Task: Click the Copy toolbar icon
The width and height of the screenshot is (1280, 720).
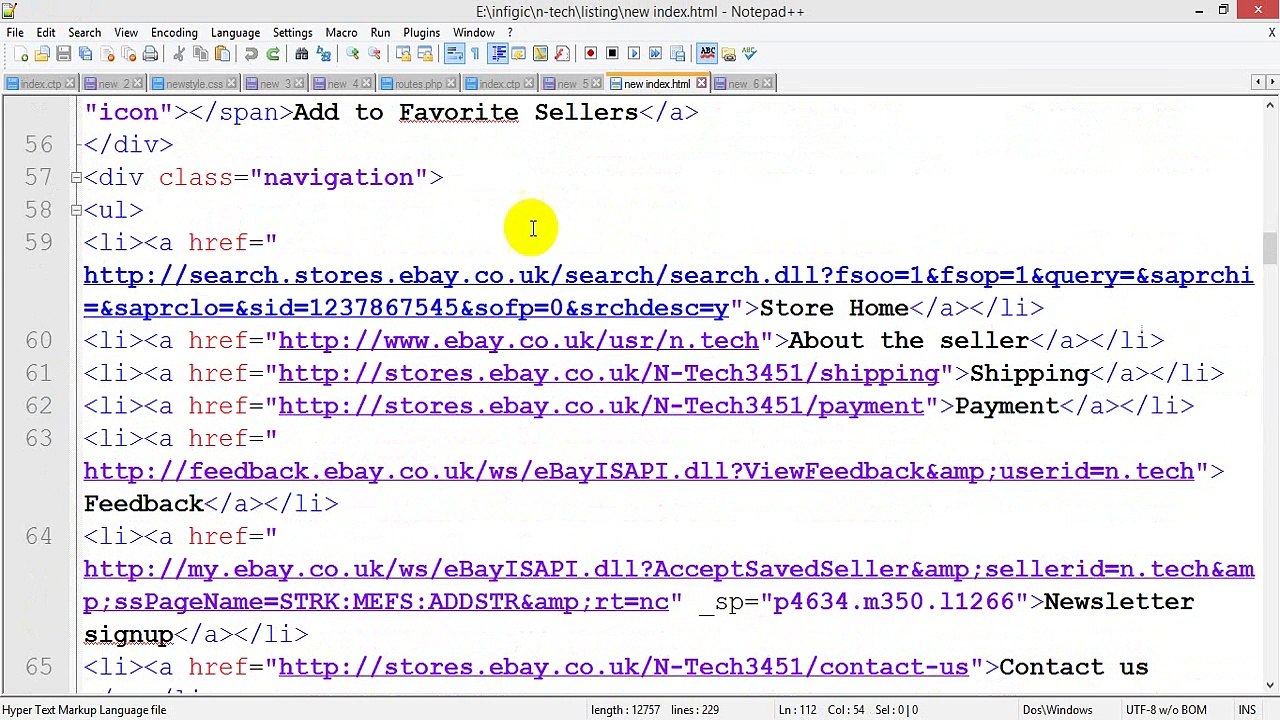Action: pyautogui.click(x=200, y=54)
